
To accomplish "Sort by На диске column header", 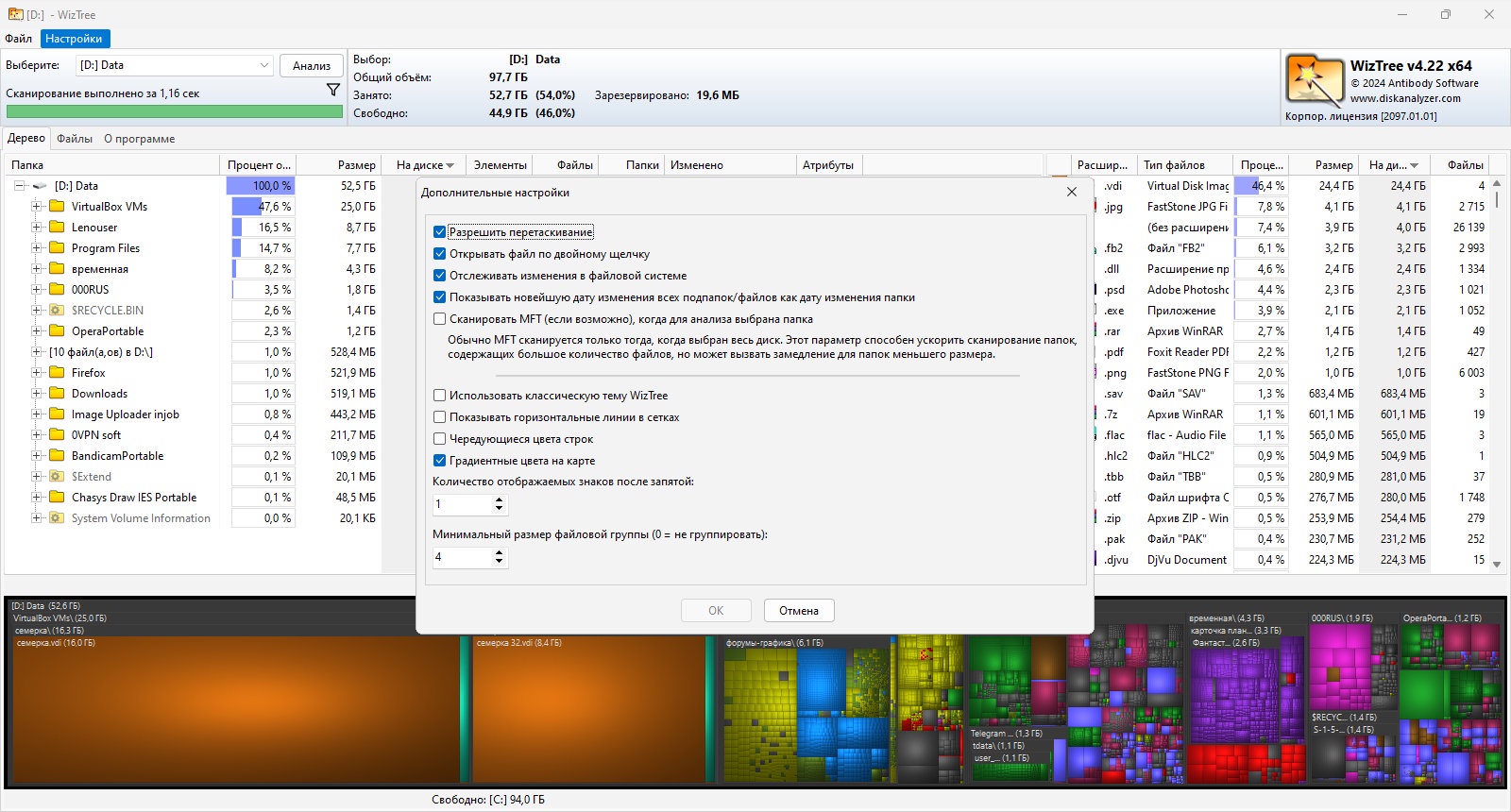I will pyautogui.click(x=425, y=164).
